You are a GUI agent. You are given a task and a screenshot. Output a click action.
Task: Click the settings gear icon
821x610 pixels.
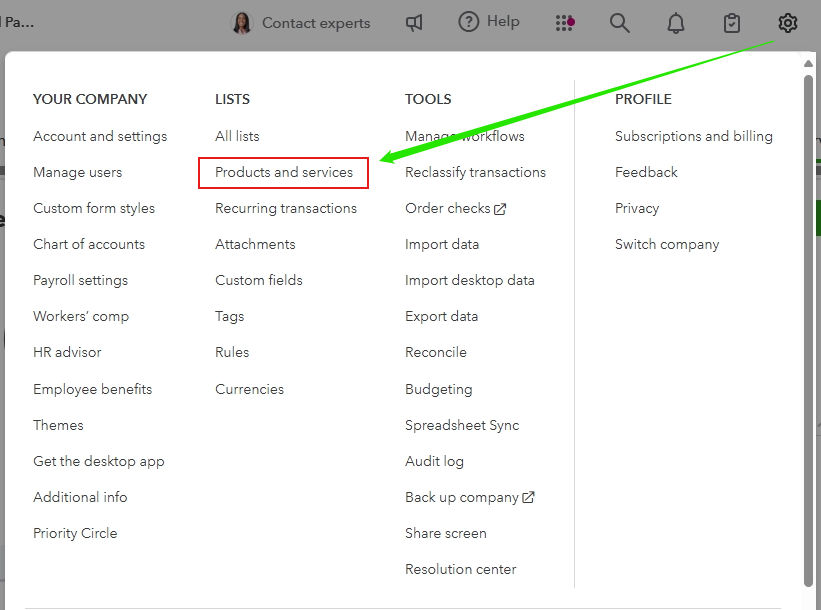pos(788,23)
